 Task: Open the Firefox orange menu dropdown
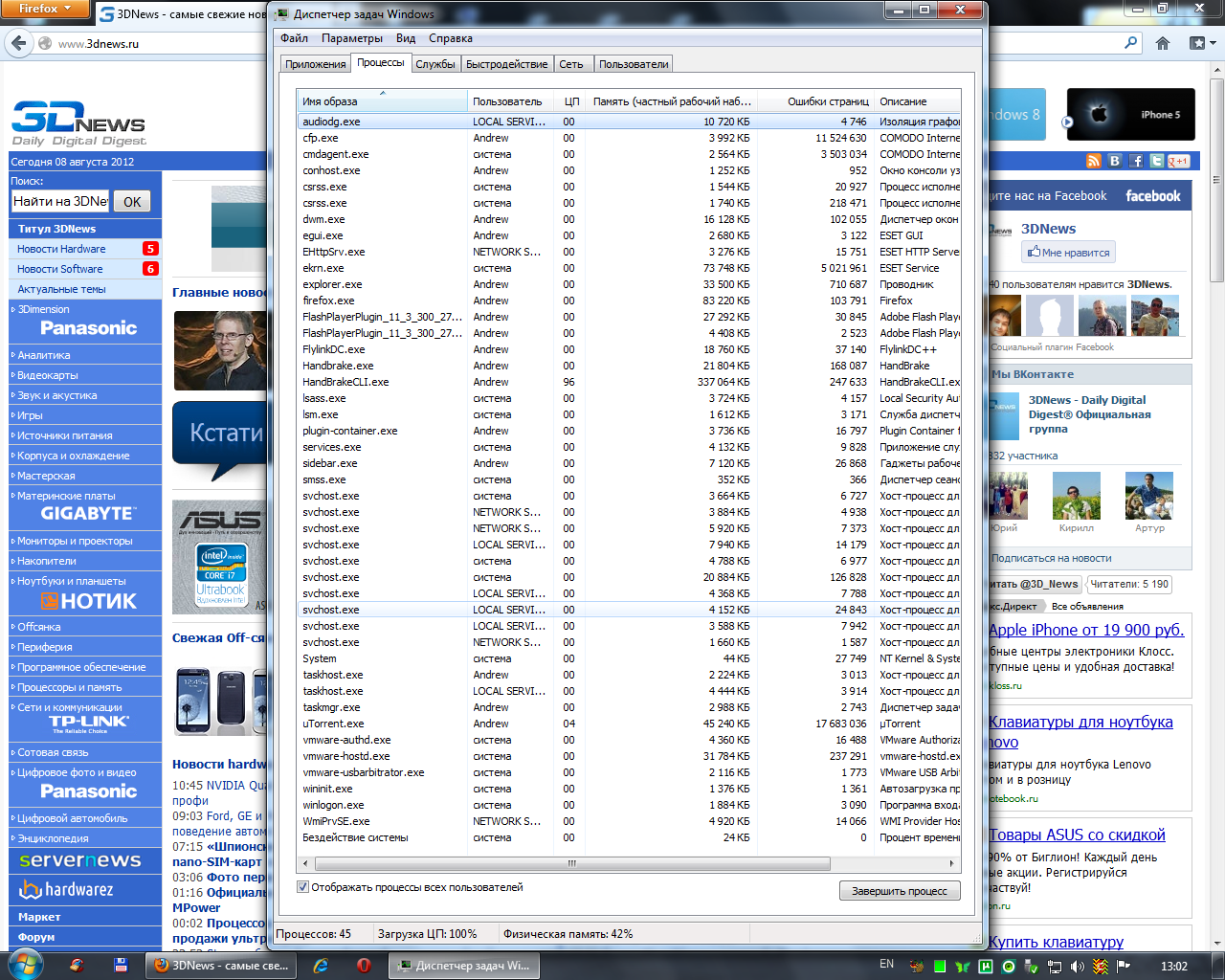click(45, 9)
